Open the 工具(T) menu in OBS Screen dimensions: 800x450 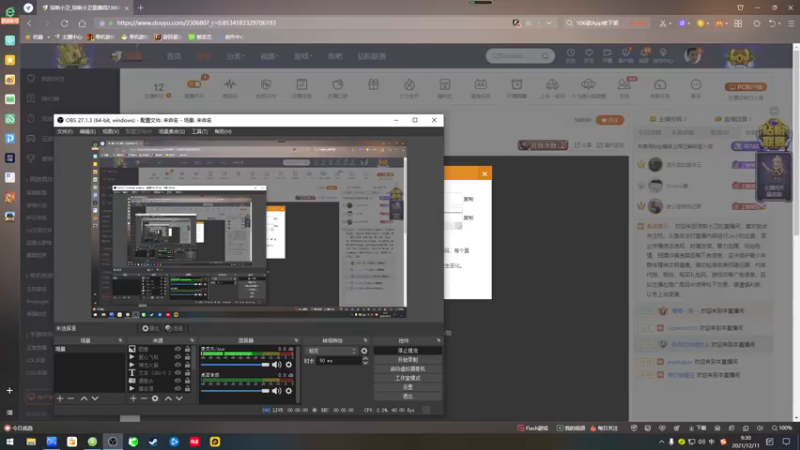[199, 132]
